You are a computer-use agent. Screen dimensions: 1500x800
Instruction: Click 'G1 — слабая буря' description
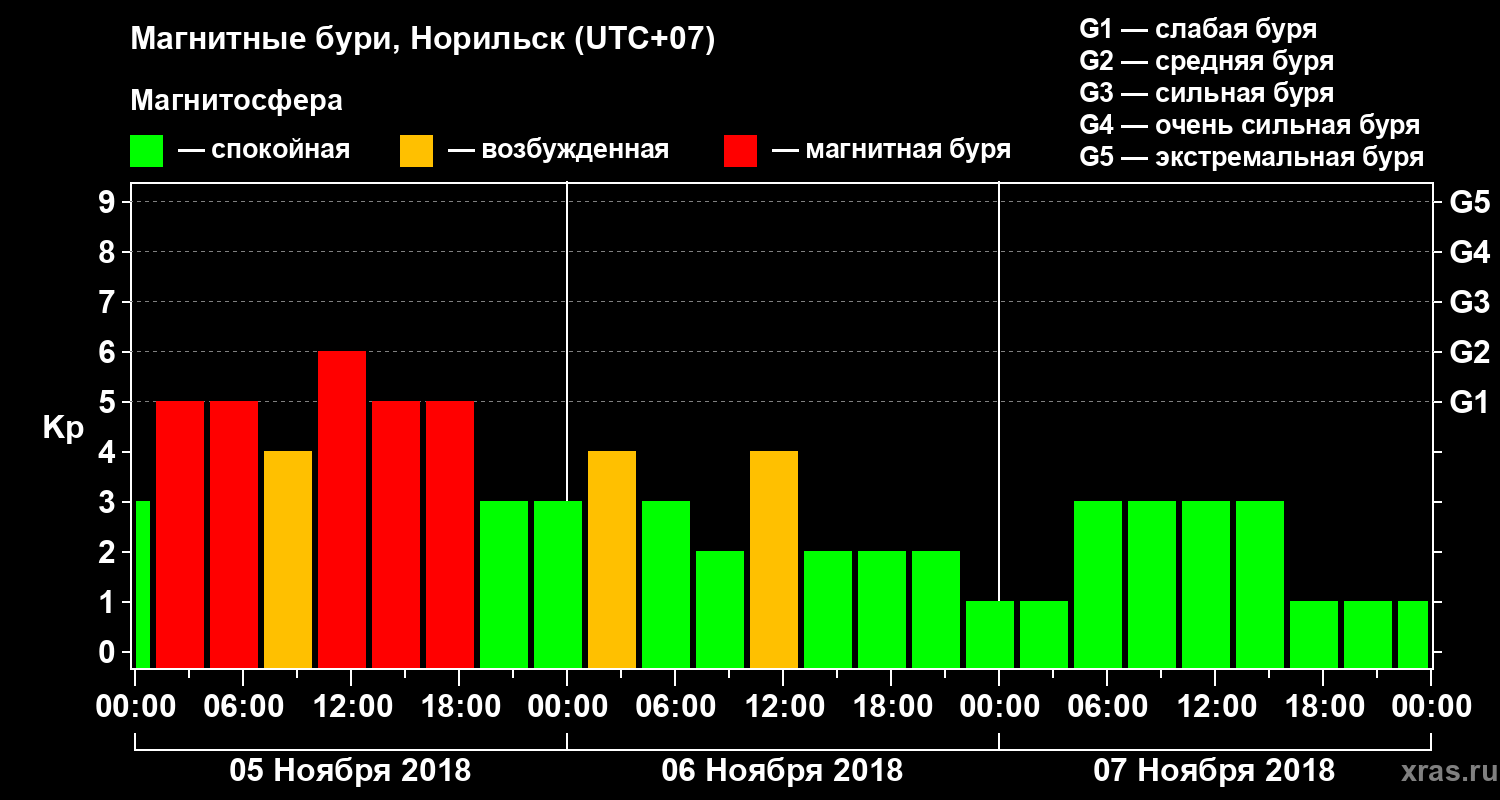tap(1198, 29)
